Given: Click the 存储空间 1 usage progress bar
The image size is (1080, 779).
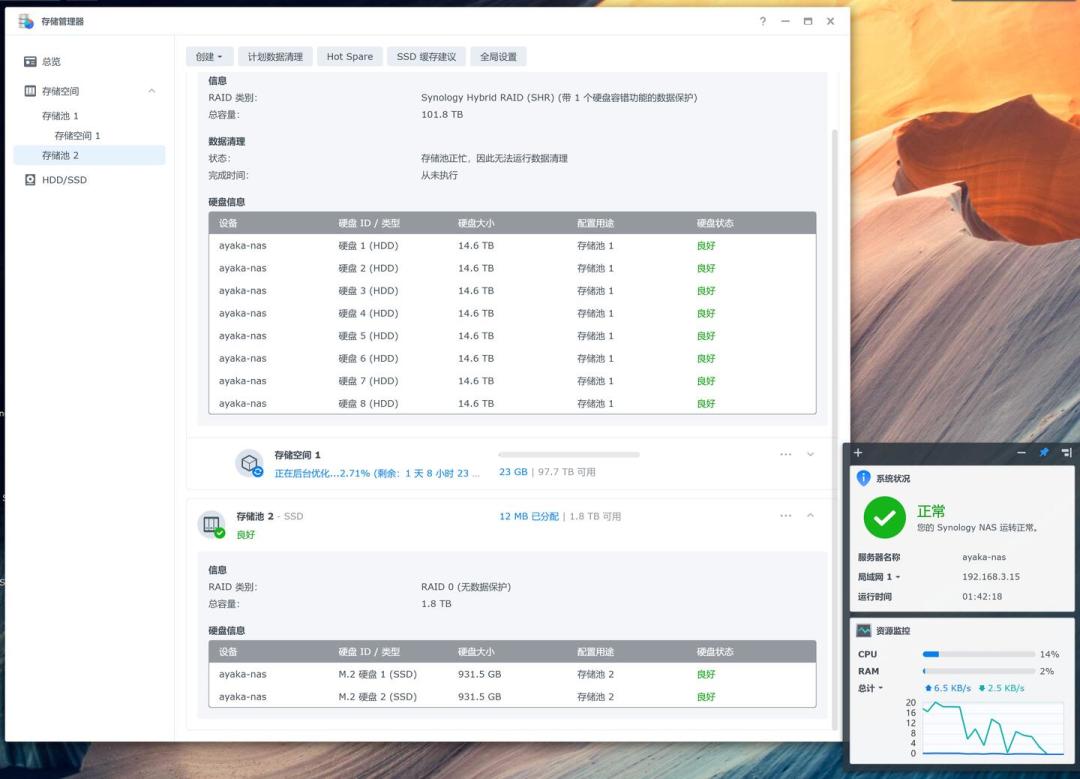Looking at the screenshot, I should tap(569, 455).
